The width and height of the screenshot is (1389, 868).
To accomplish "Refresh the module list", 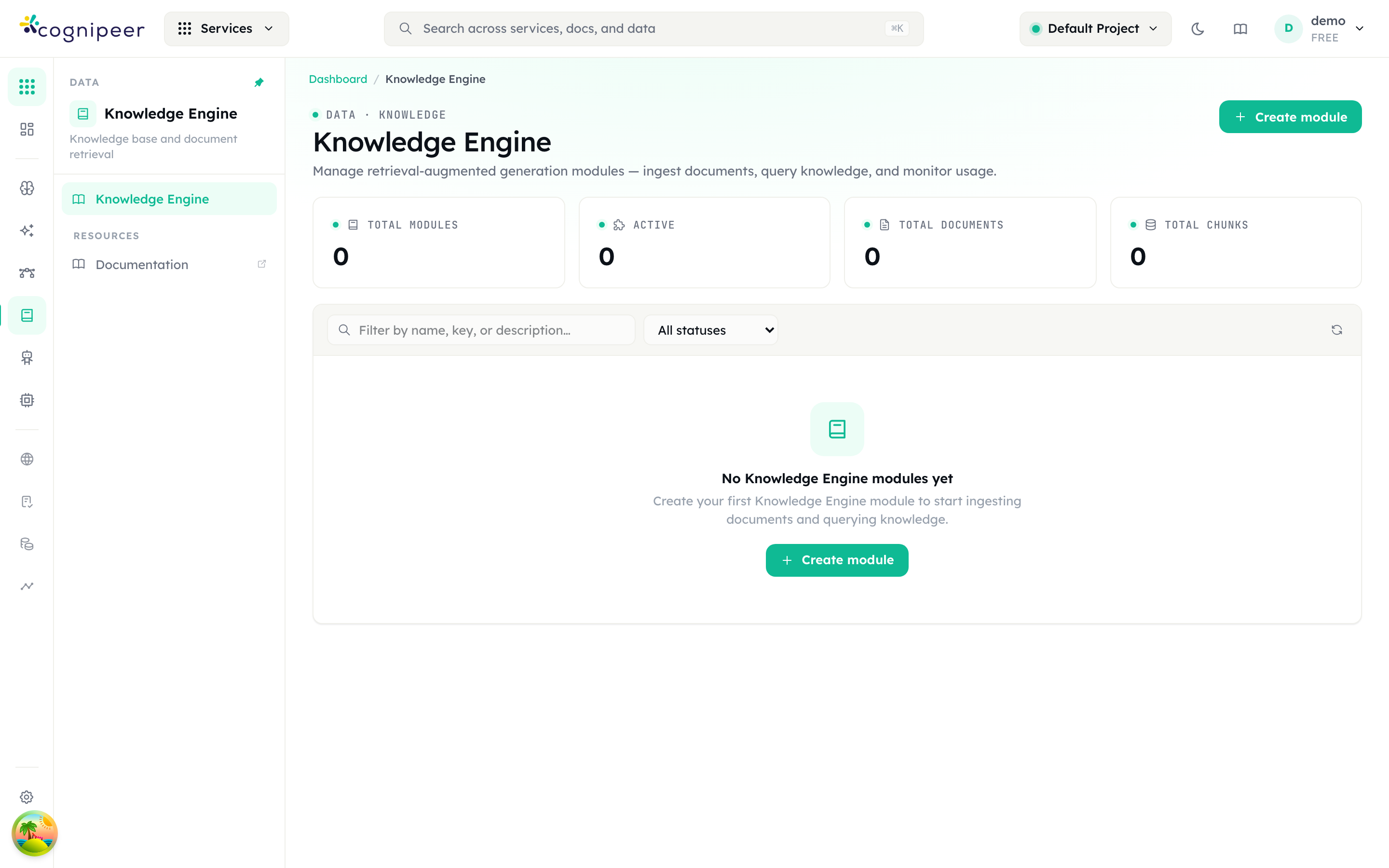I will [x=1337, y=330].
